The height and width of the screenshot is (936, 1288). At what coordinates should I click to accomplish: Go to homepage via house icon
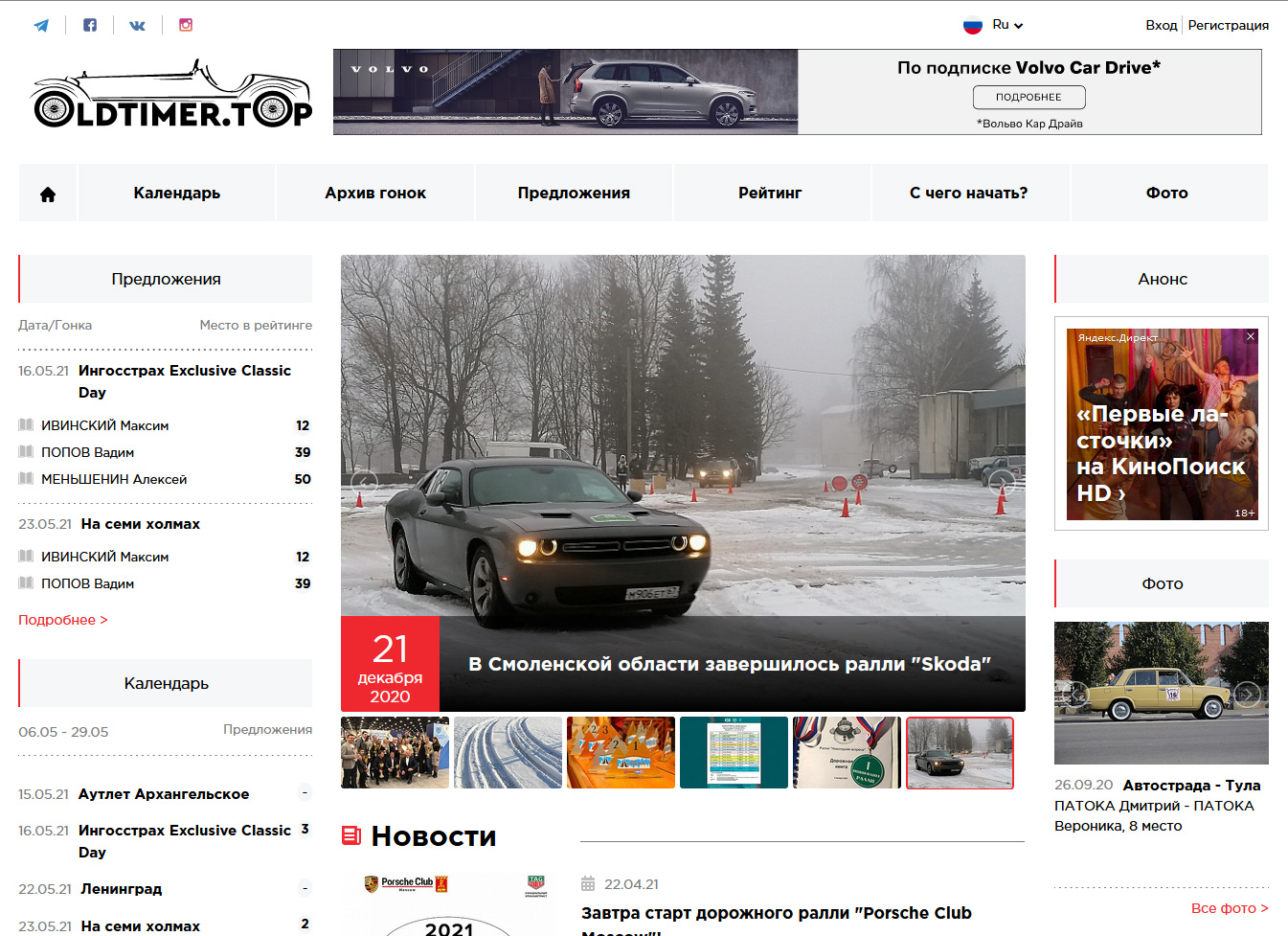coord(48,194)
